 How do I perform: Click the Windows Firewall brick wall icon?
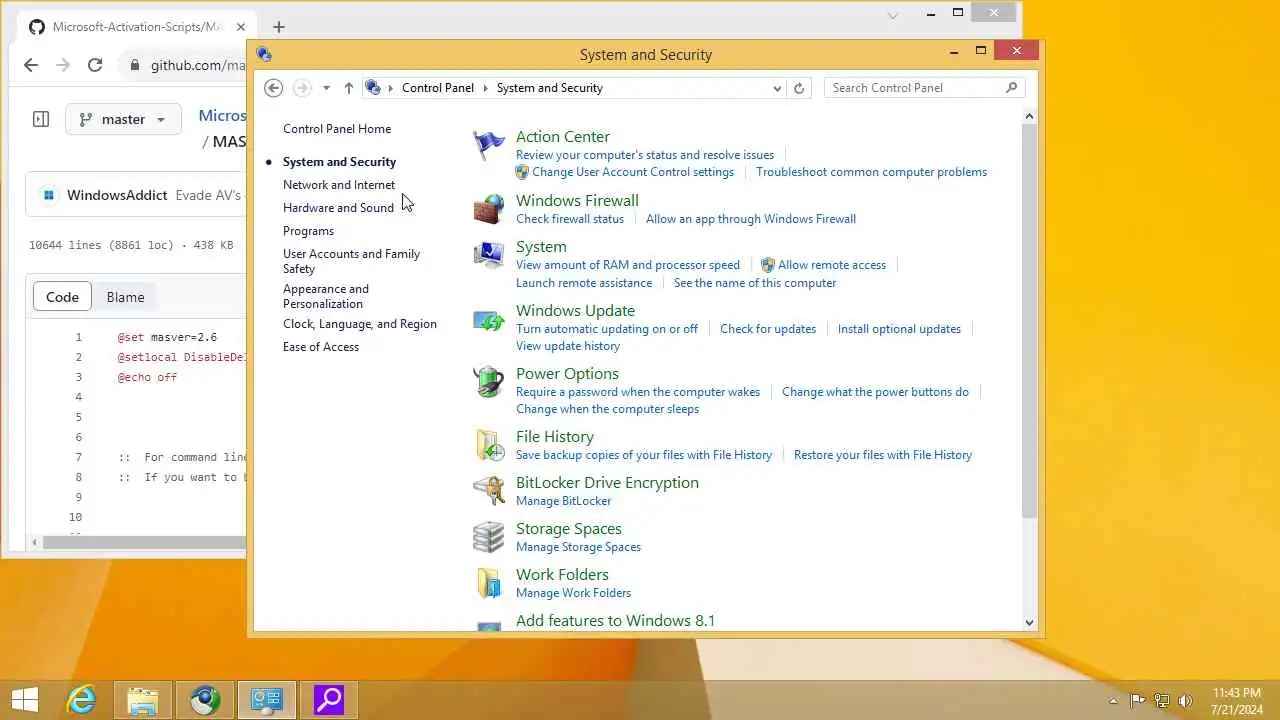[489, 209]
